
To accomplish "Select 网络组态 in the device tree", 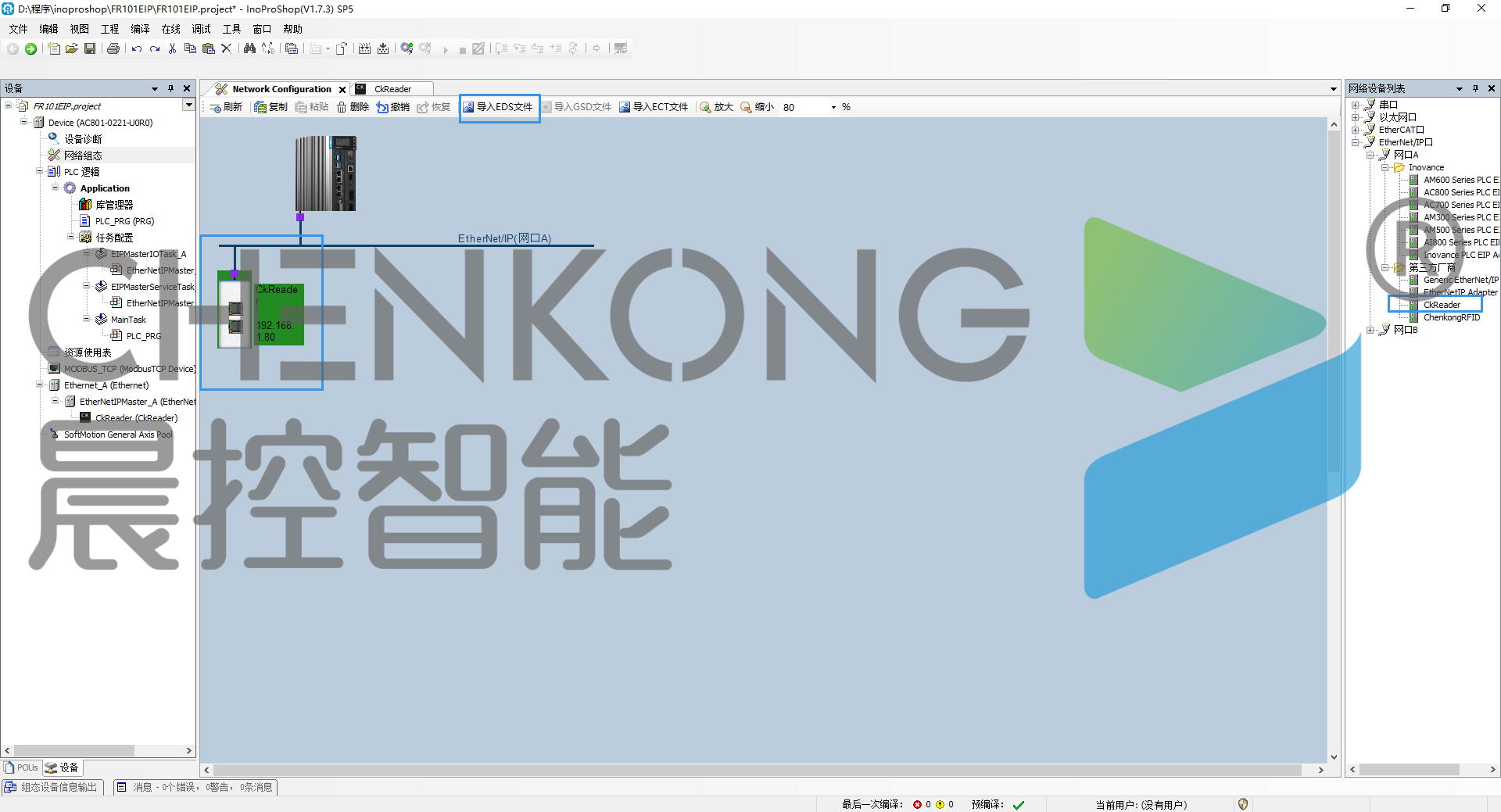I will 83,156.
